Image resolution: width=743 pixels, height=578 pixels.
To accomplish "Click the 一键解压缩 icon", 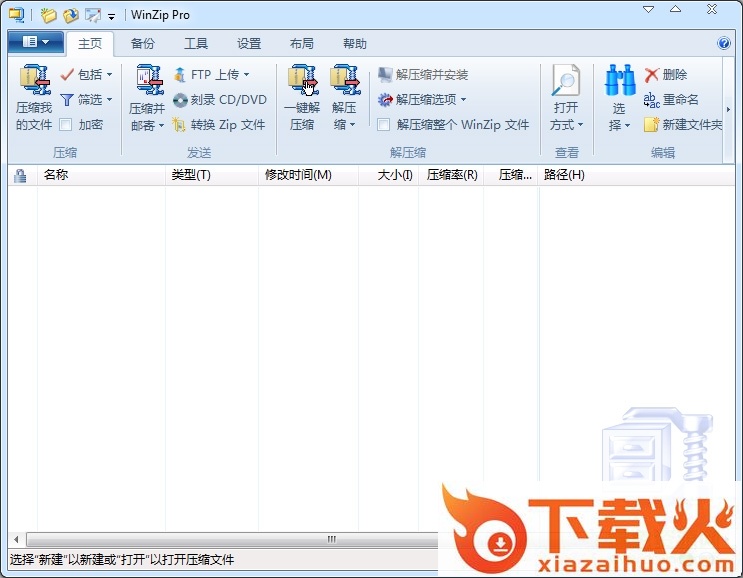I will tap(302, 81).
